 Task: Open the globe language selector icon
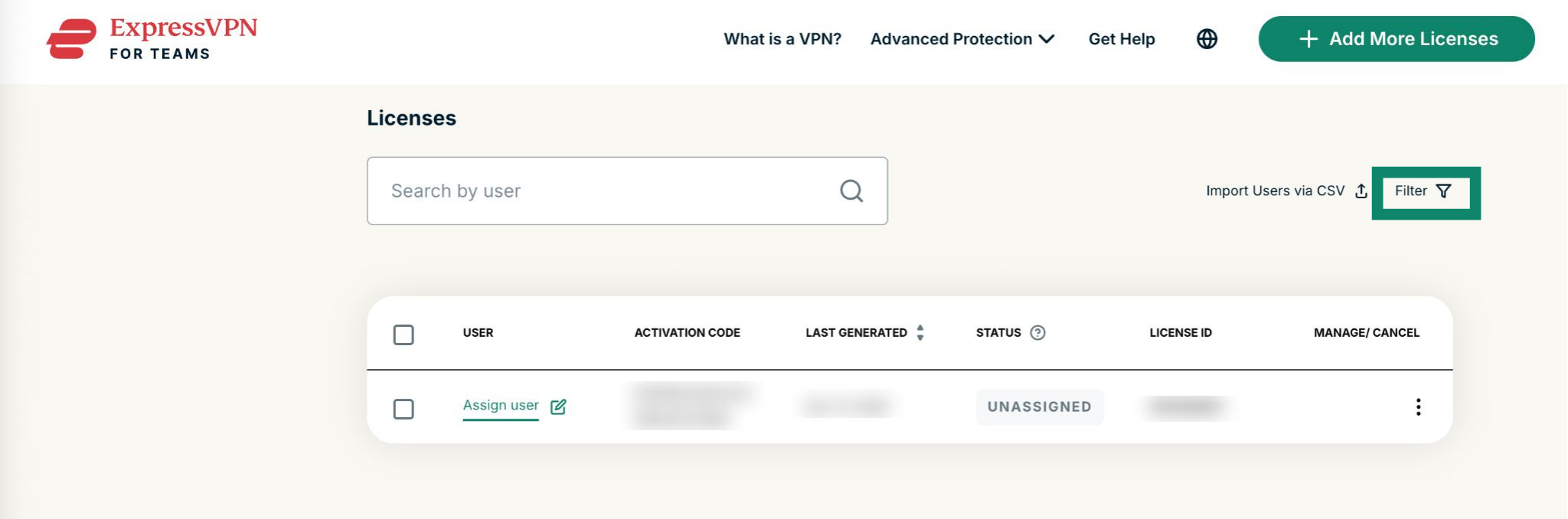(x=1207, y=39)
